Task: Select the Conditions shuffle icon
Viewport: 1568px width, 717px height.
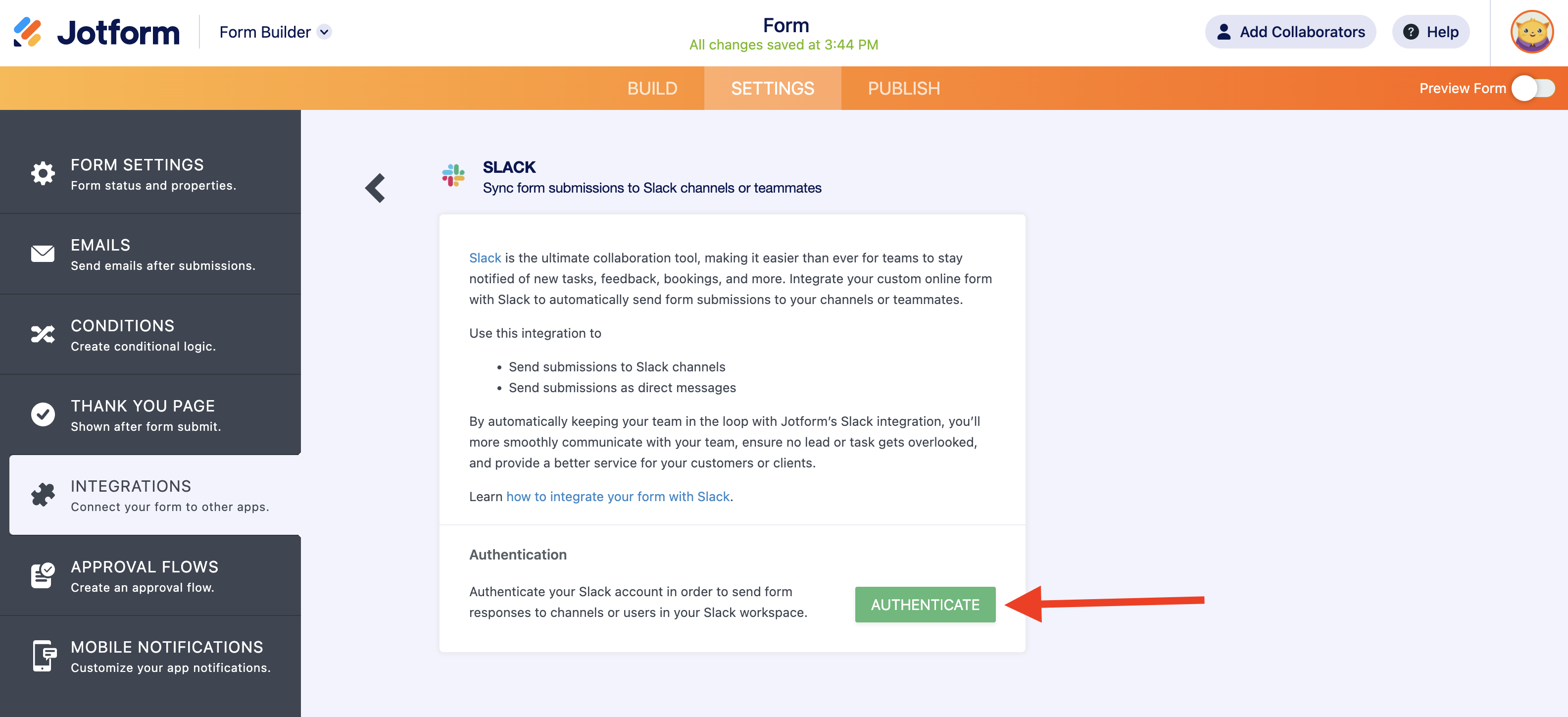Action: 43,334
